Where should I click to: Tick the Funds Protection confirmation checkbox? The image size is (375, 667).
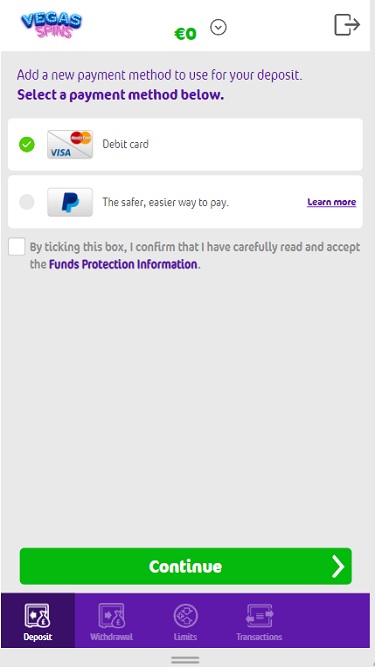17,247
